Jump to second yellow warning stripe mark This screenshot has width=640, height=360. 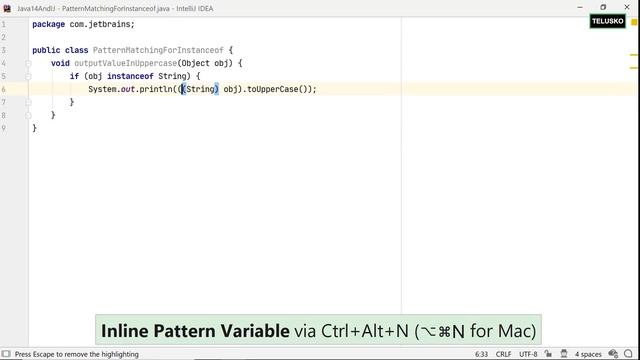pyautogui.click(x=633, y=68)
